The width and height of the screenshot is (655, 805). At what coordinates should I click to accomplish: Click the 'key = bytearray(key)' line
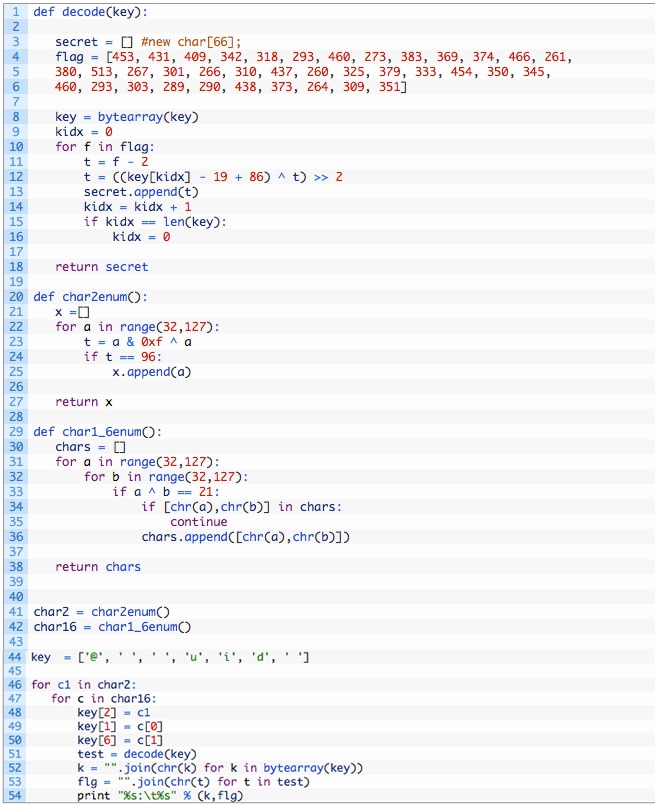[x=127, y=117]
